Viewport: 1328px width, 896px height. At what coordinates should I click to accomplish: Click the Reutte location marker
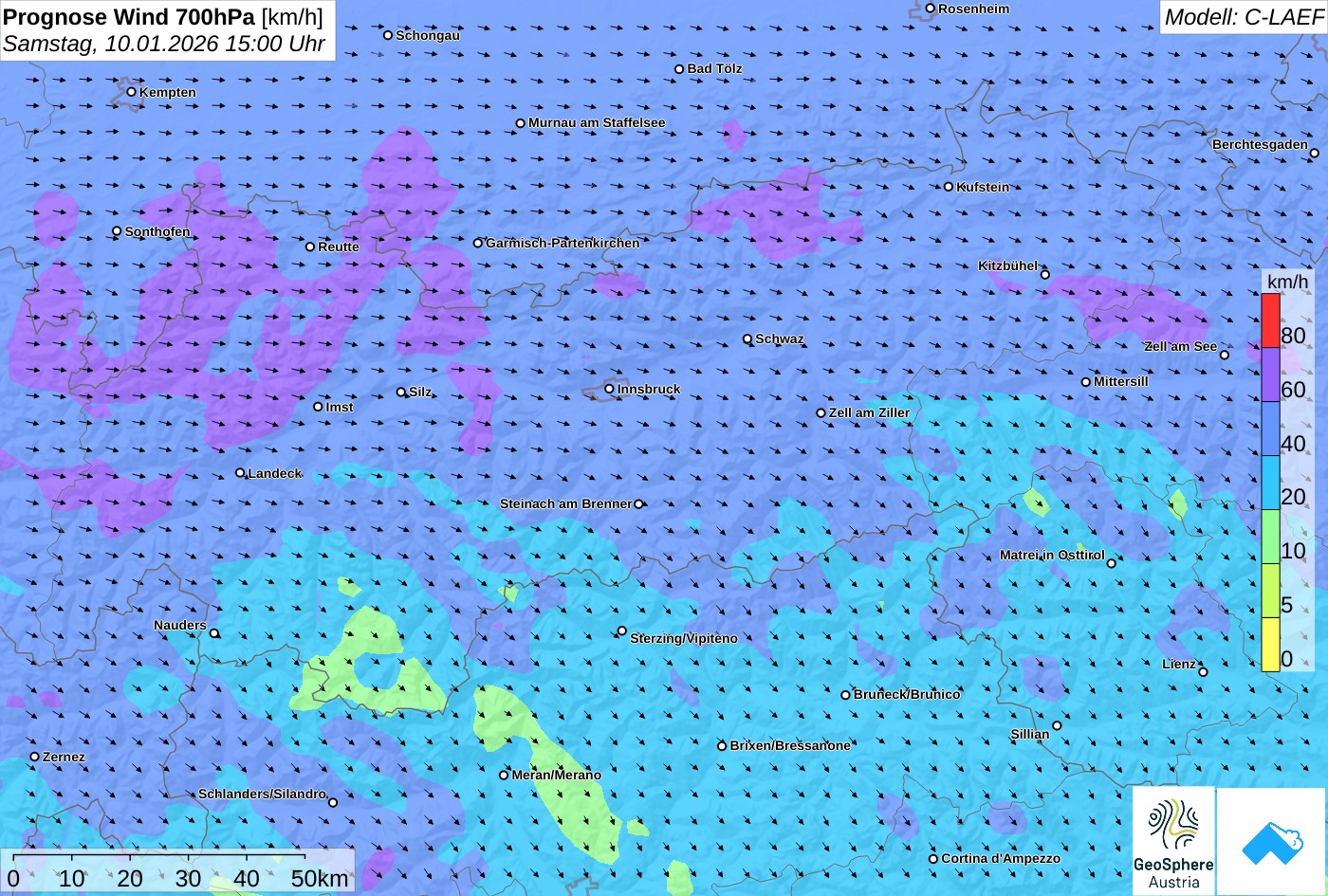click(x=310, y=247)
